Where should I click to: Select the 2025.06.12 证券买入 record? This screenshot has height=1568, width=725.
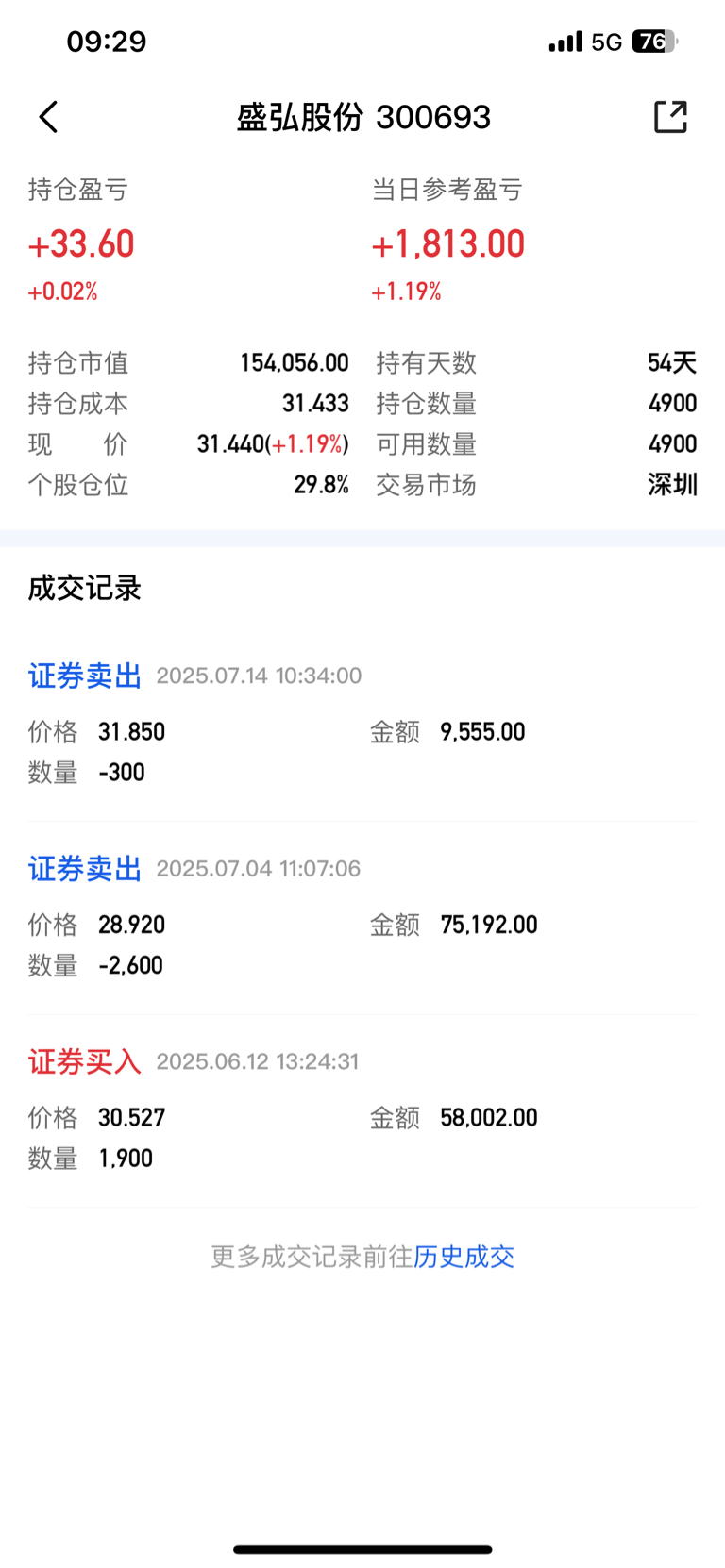[x=362, y=1110]
